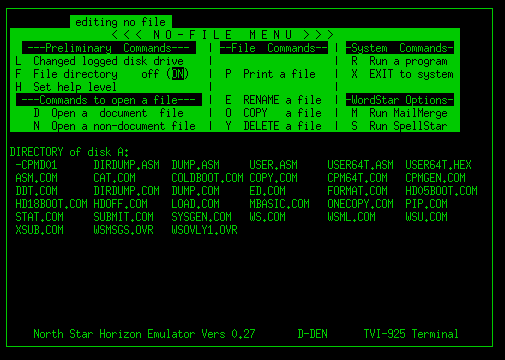The image size is (505, 360).
Task: Click 'F File directory' command line
Action: point(102,74)
